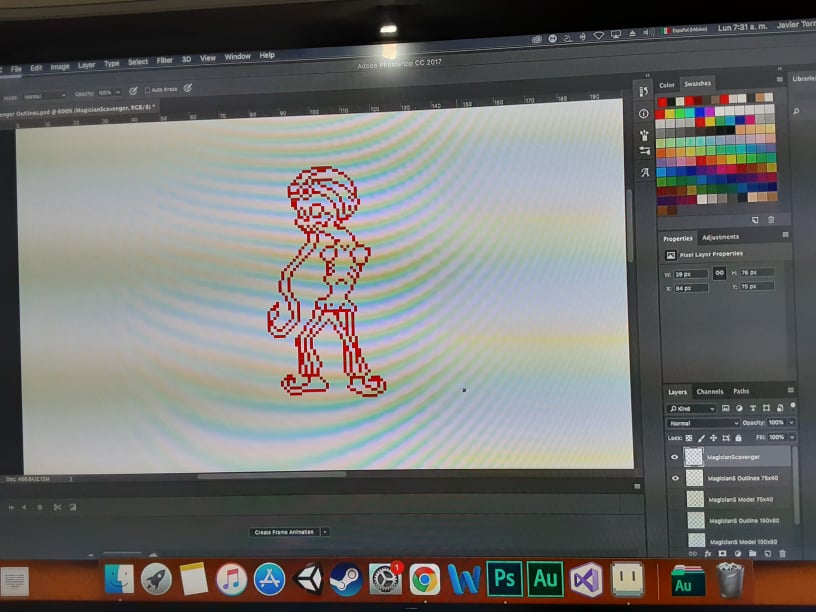
Task: Open the Brush Presets panel icon
Action: (644, 135)
